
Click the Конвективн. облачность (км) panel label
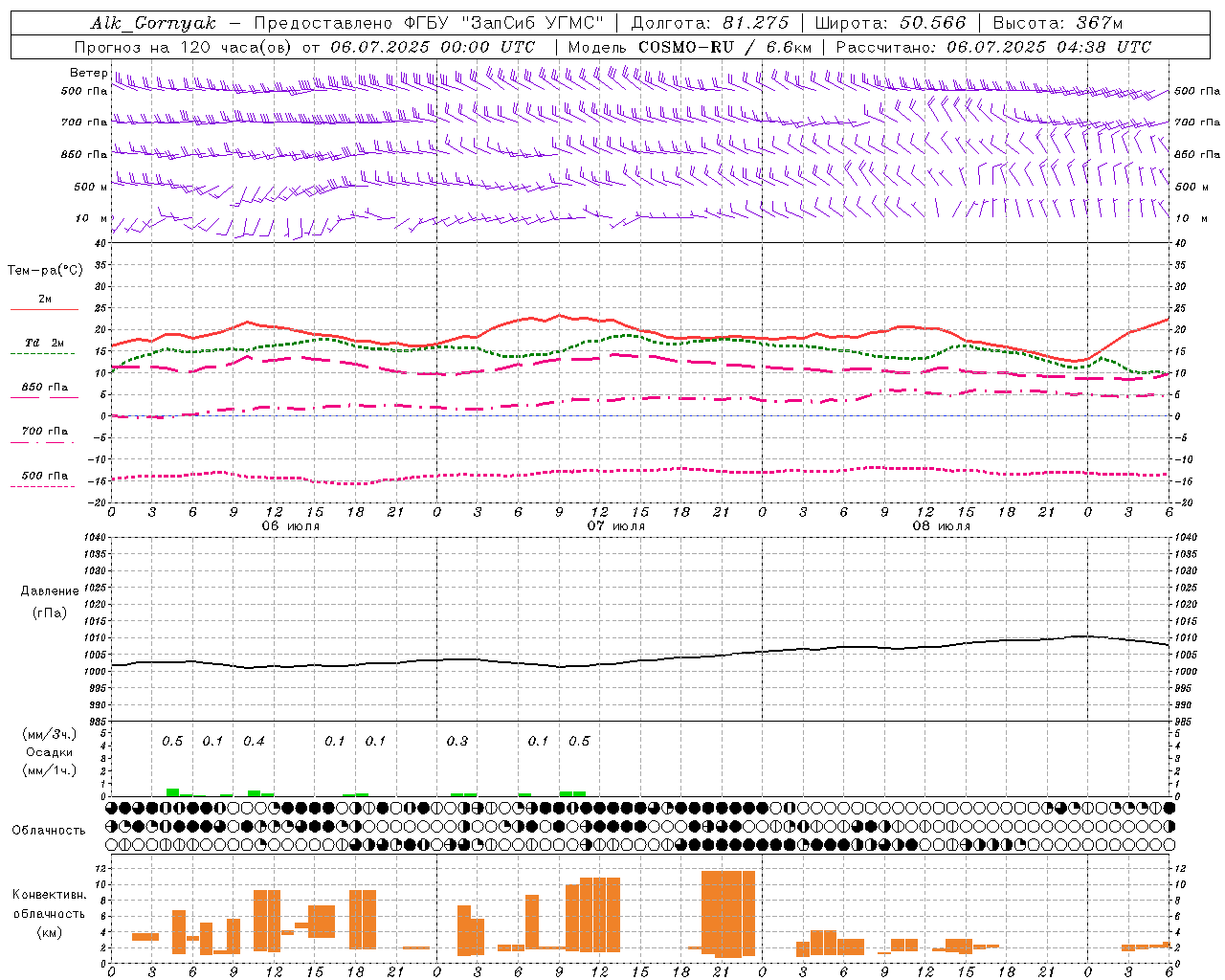coord(49,914)
